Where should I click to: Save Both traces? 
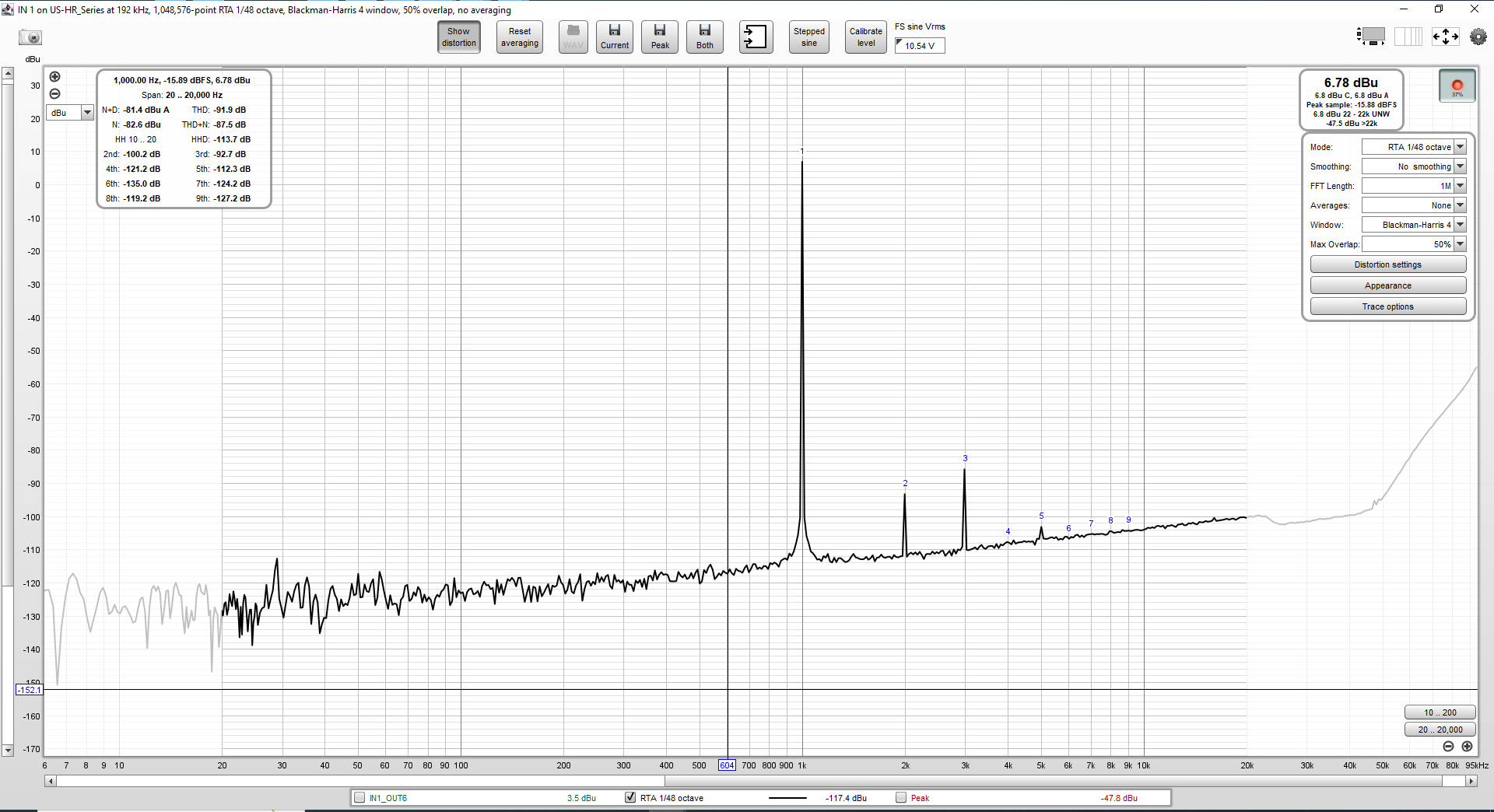[705, 37]
